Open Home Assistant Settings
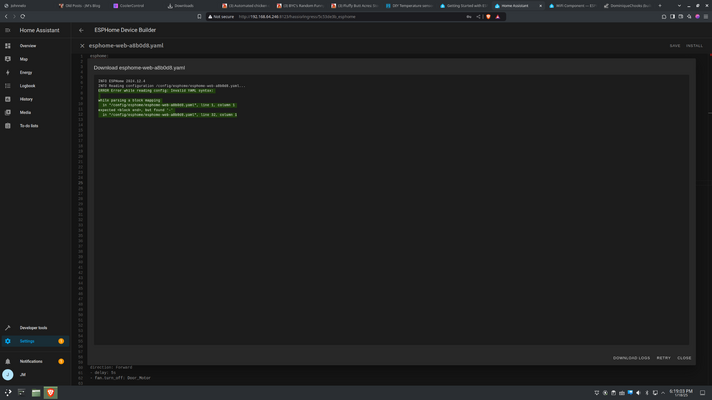 (35, 341)
